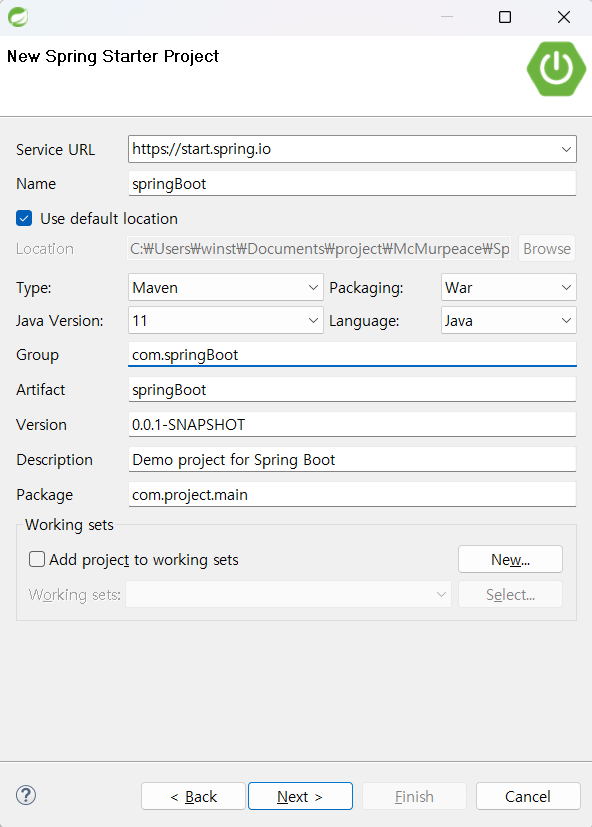Click the Group field com.springBoot
Viewport: 592px width, 827px height.
(x=352, y=354)
